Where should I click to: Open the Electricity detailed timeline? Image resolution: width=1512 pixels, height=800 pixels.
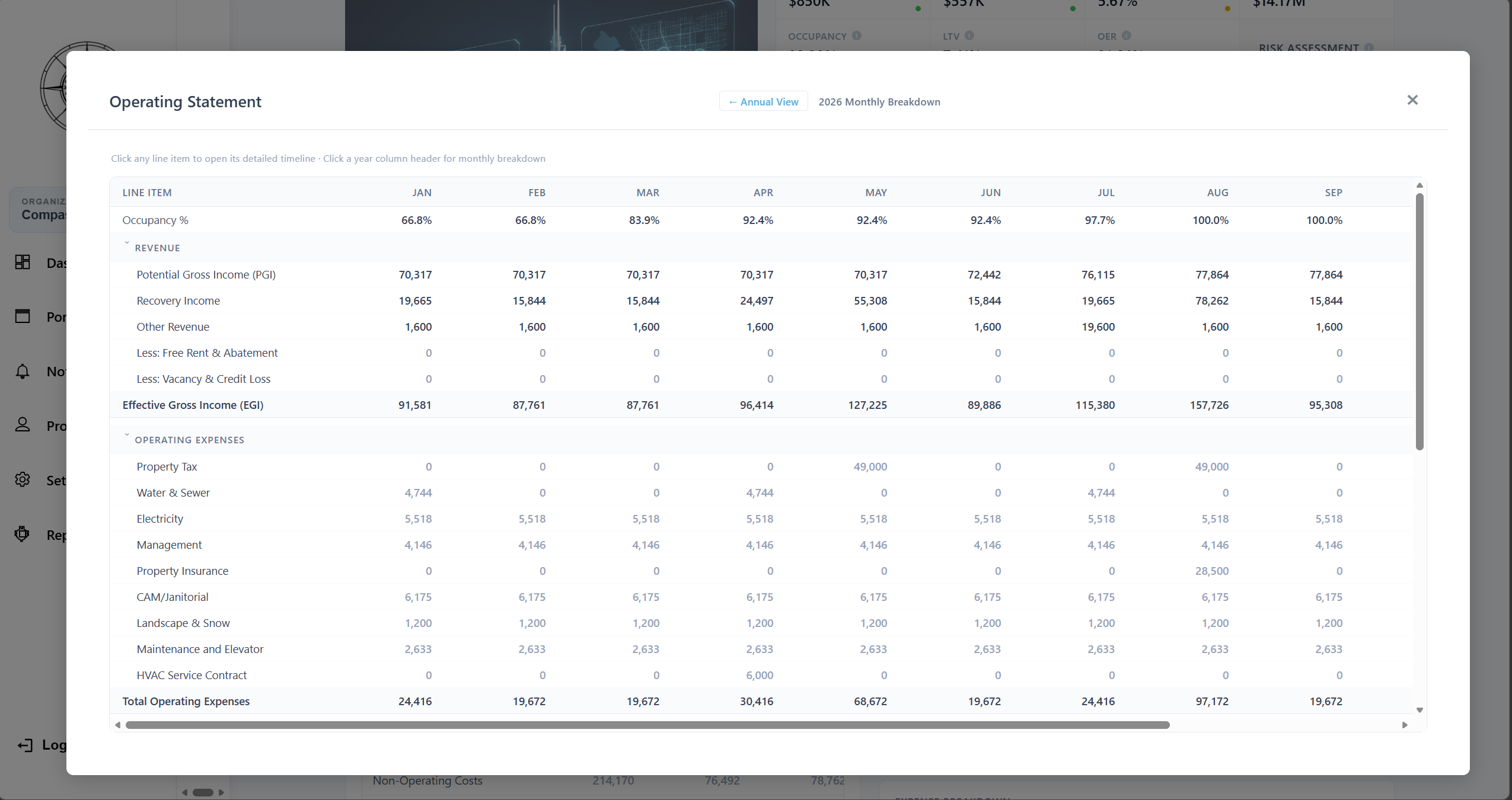pos(160,519)
